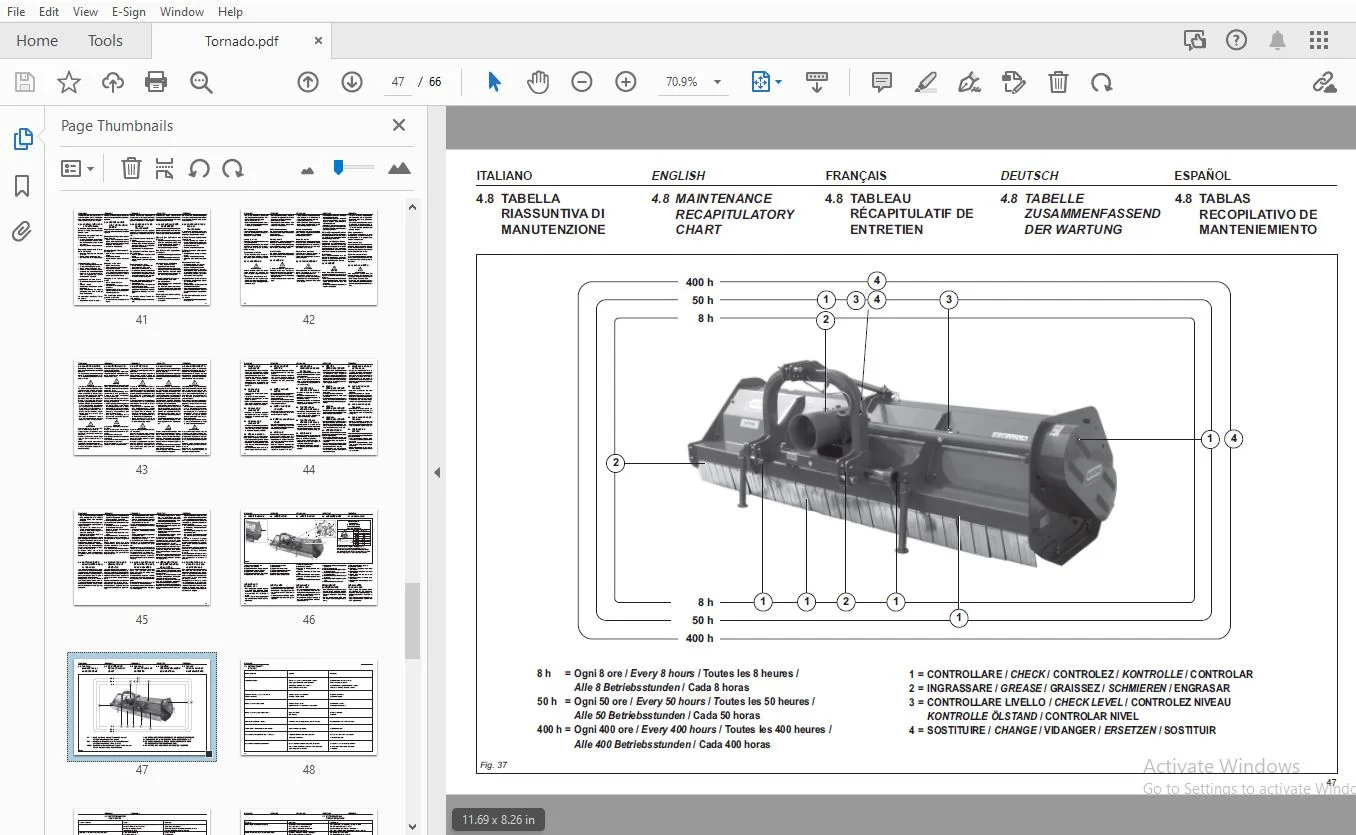Open the Bookmarks sidebar panel
Viewport: 1356px width, 835px height.
[22, 186]
